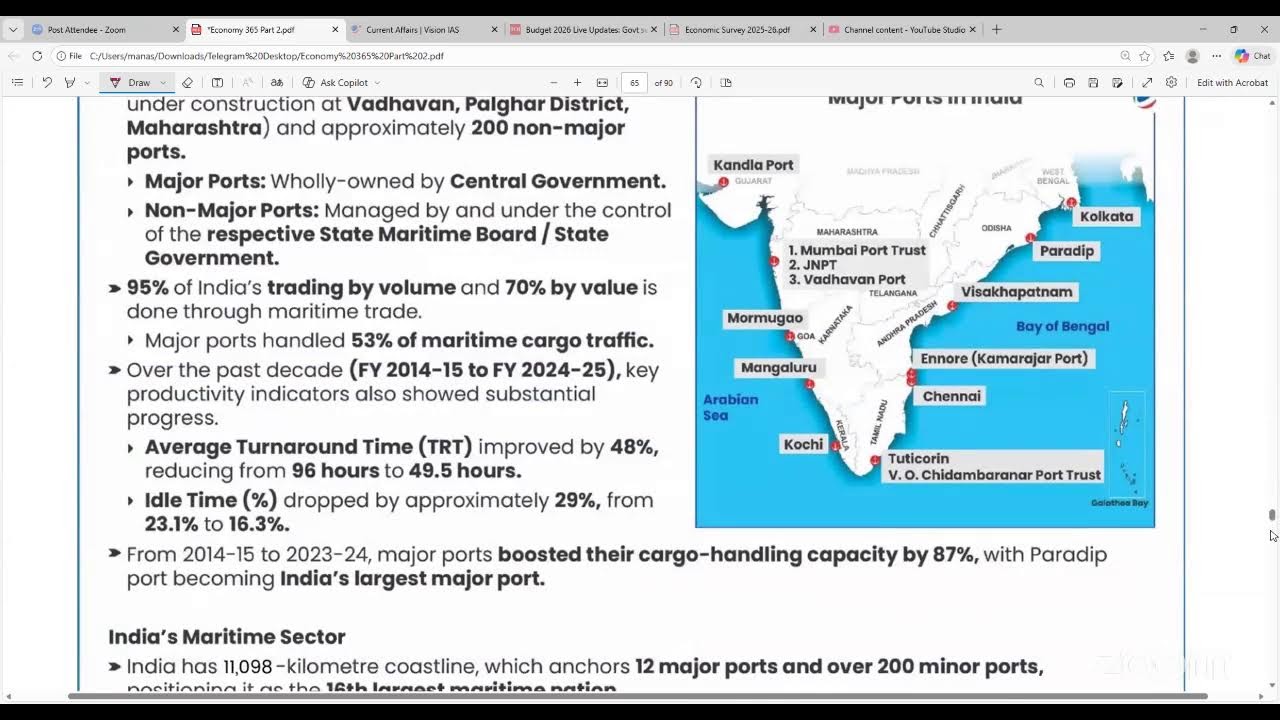
Task: Open the Draw tool options dropdown
Action: pos(163,83)
